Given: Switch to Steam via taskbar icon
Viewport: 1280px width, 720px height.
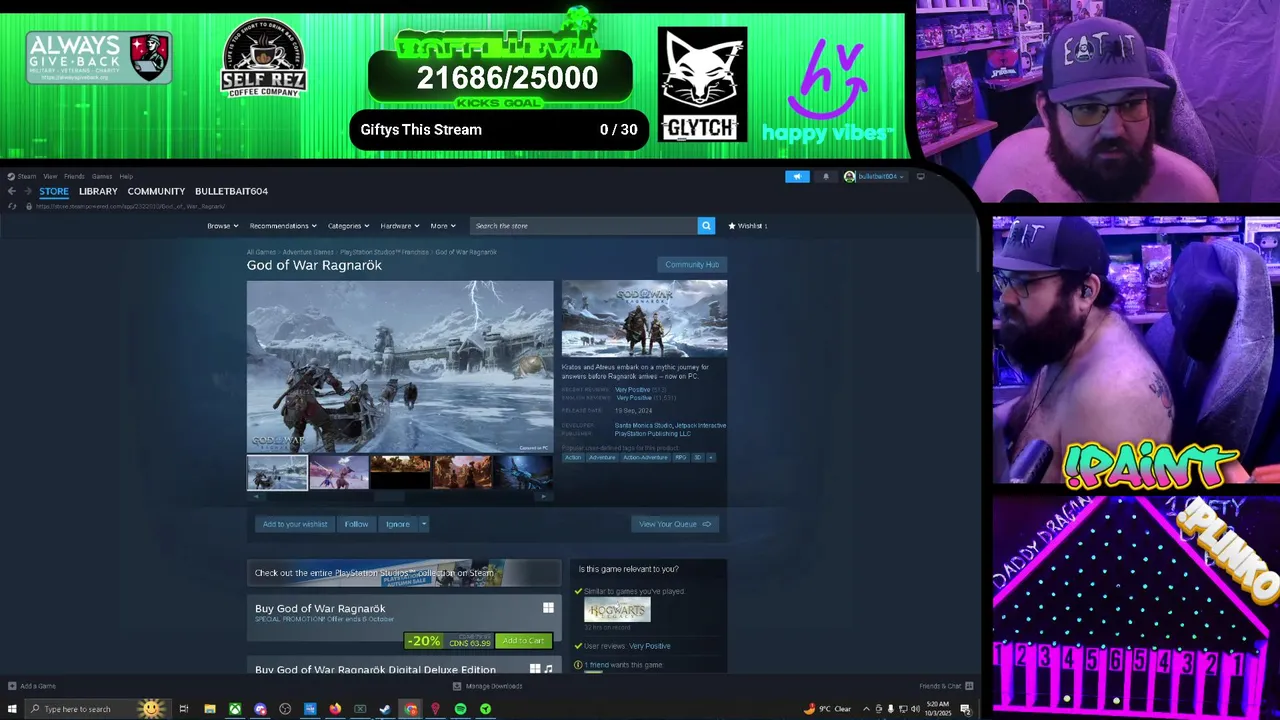Looking at the screenshot, I should coord(385,709).
